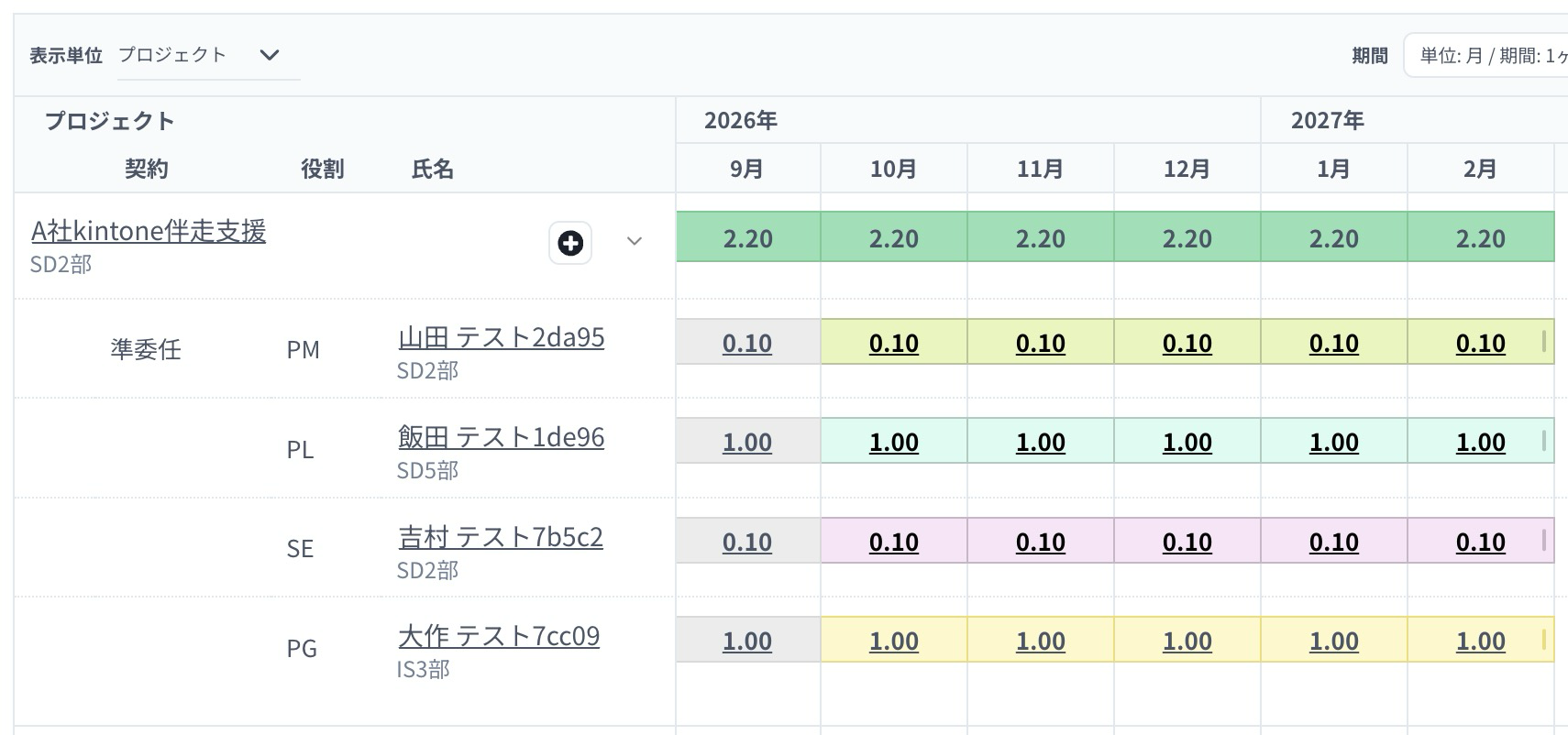Click 大作's 1.00 value for 1月

(x=1334, y=641)
